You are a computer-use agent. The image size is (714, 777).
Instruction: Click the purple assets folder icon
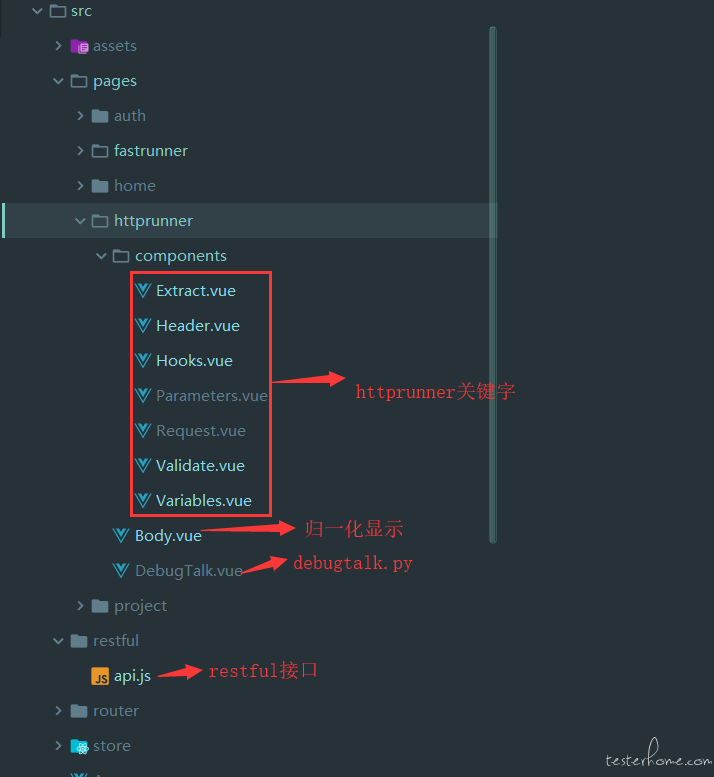(x=79, y=46)
